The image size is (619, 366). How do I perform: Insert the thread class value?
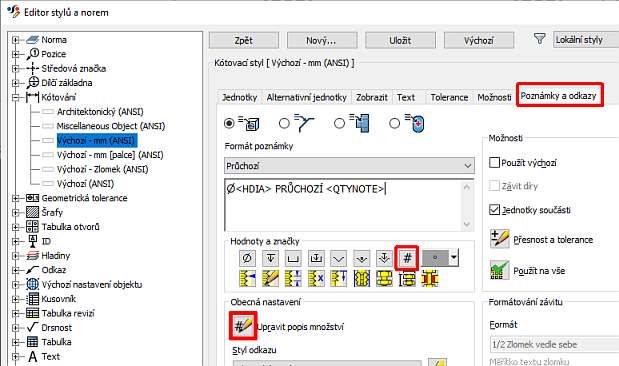316,279
